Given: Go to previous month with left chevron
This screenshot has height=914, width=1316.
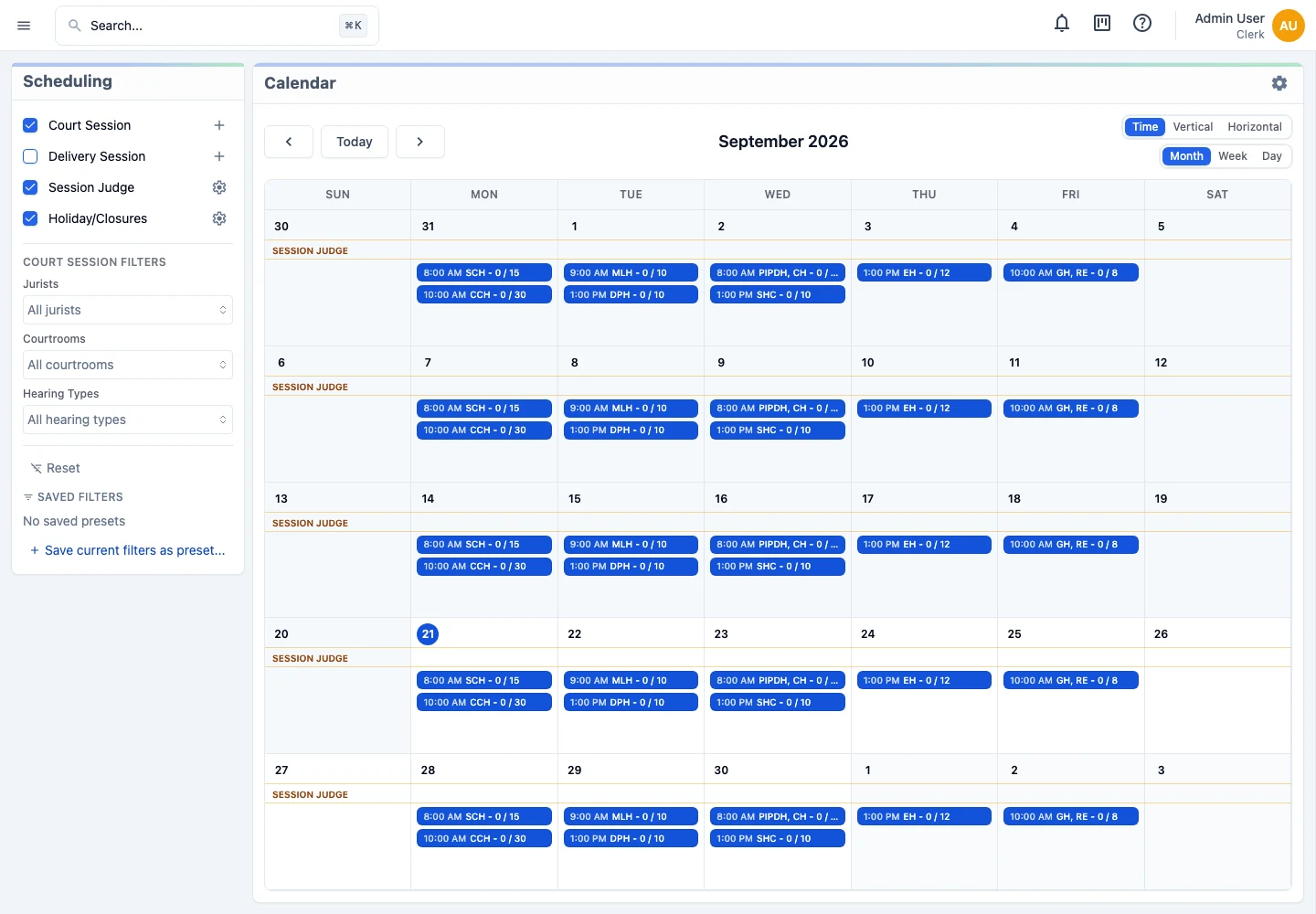Looking at the screenshot, I should (289, 142).
